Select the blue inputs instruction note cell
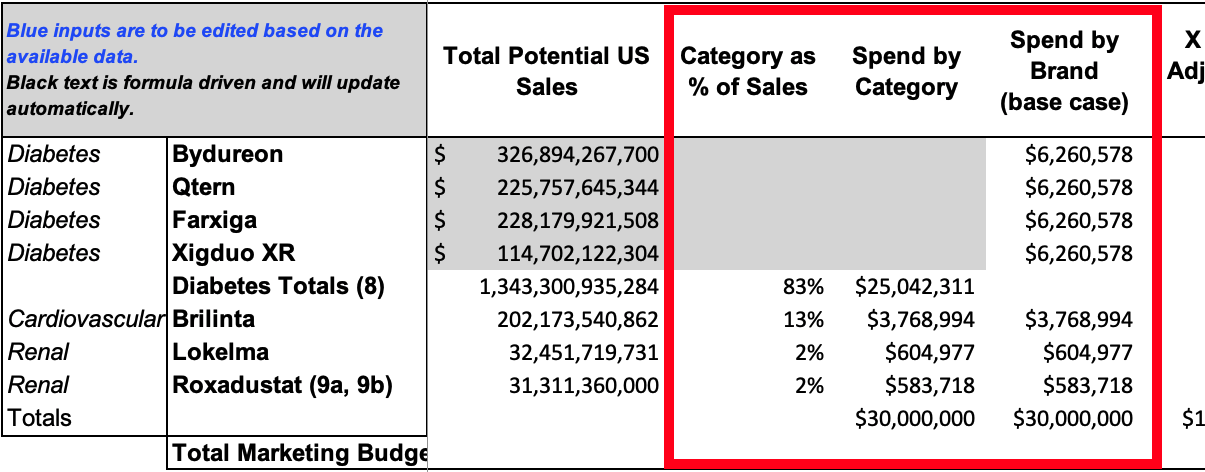This screenshot has width=1205, height=472. coord(214,70)
